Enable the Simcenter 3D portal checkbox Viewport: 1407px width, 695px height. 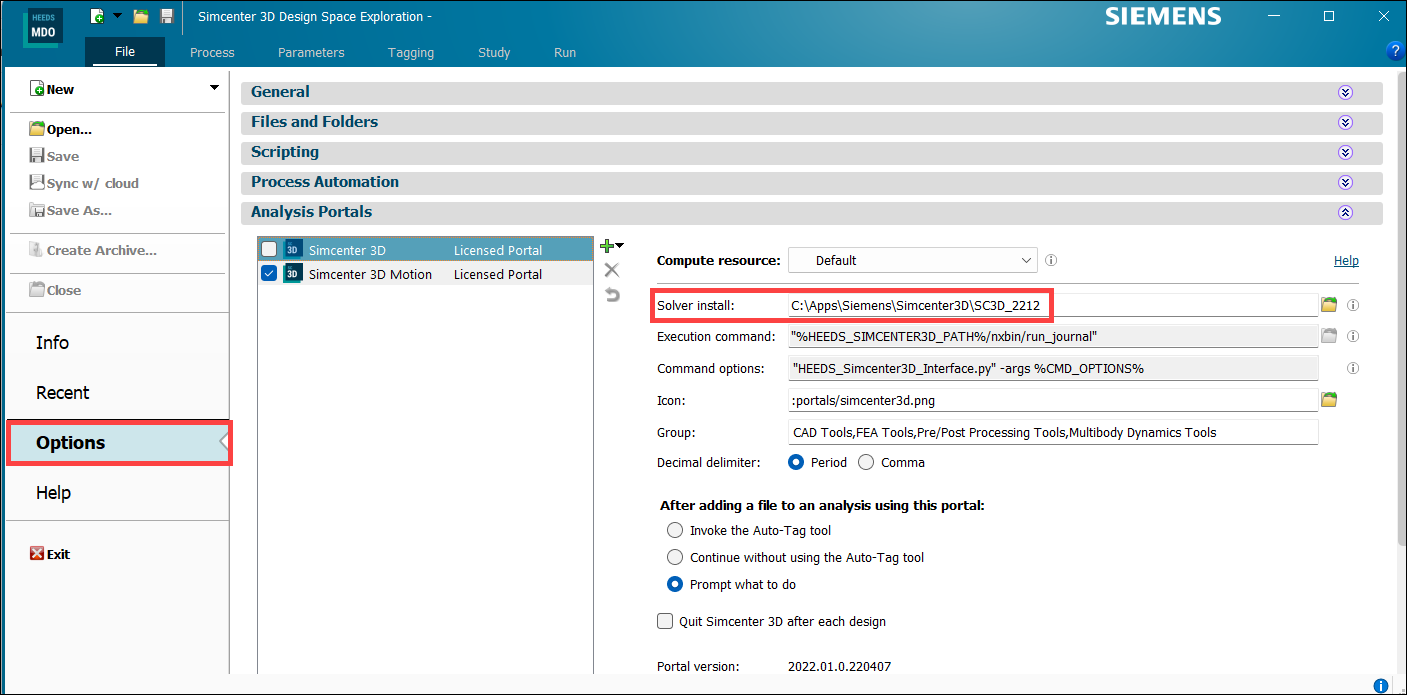point(269,250)
